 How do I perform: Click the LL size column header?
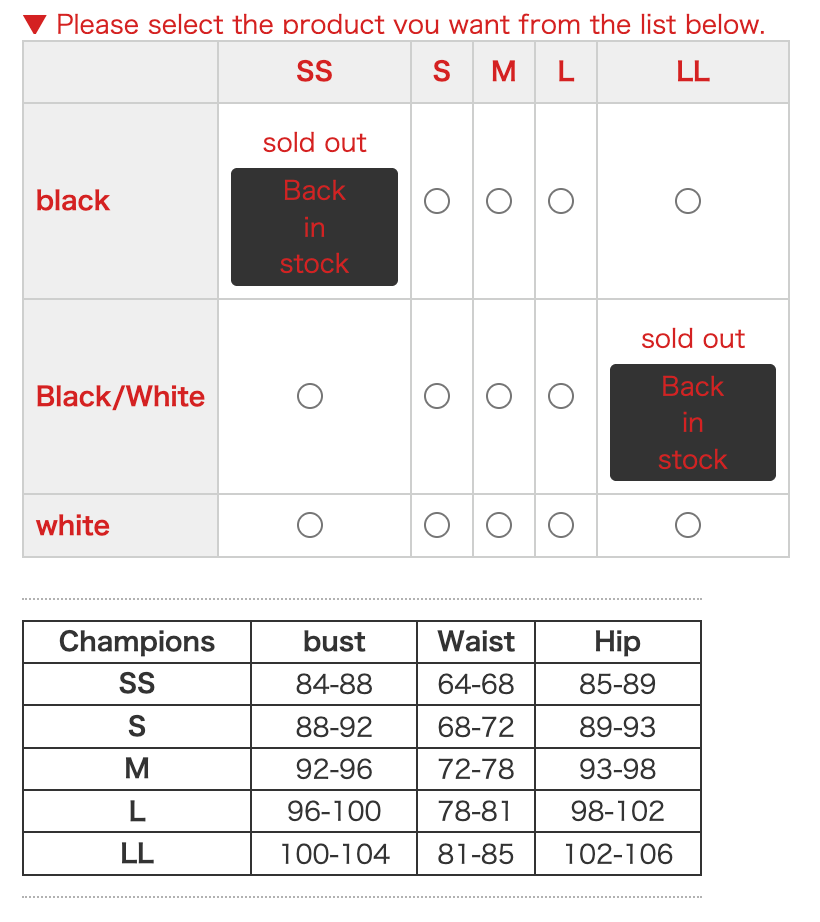[693, 72]
